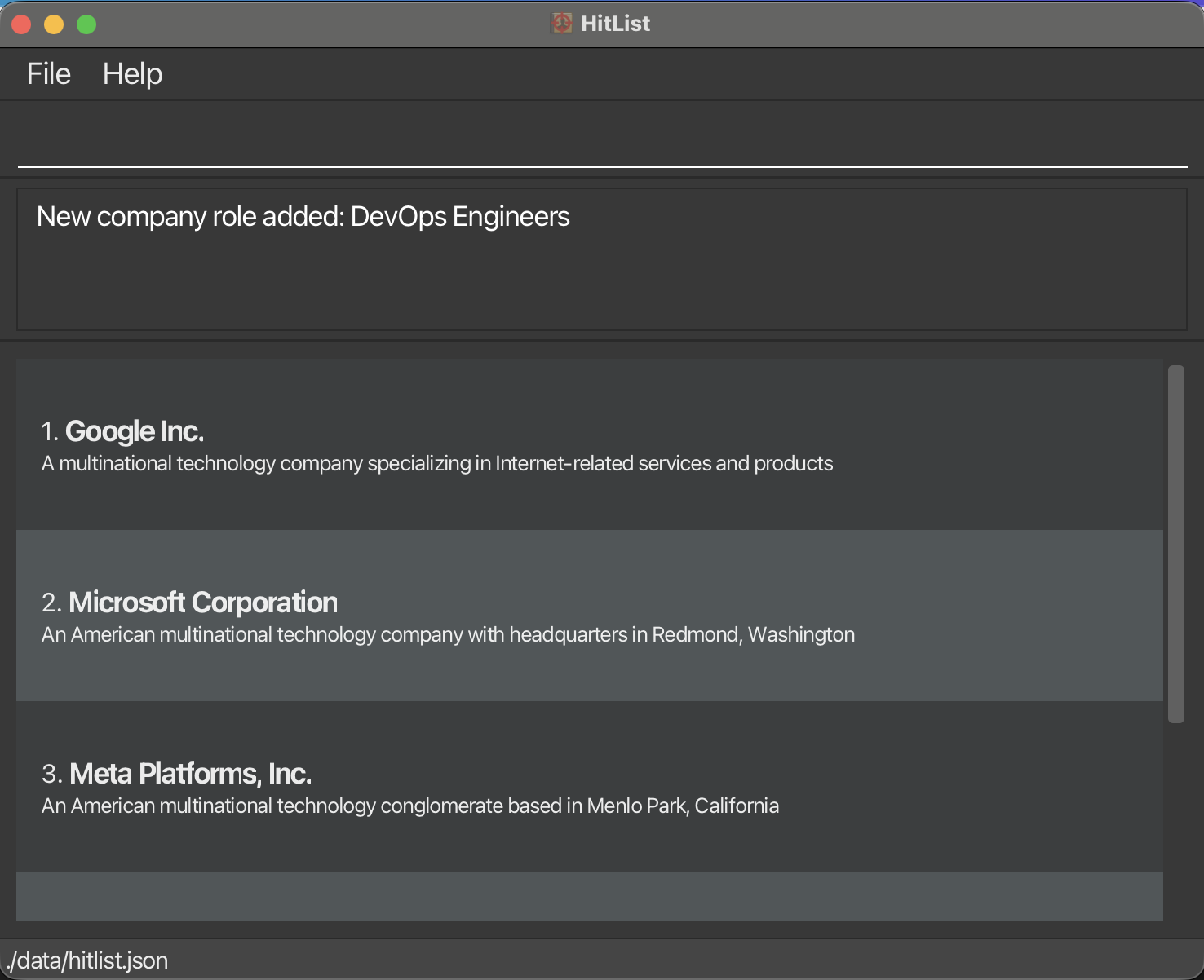Open the File menu
Screen dimensions: 1204x980
click(47, 73)
